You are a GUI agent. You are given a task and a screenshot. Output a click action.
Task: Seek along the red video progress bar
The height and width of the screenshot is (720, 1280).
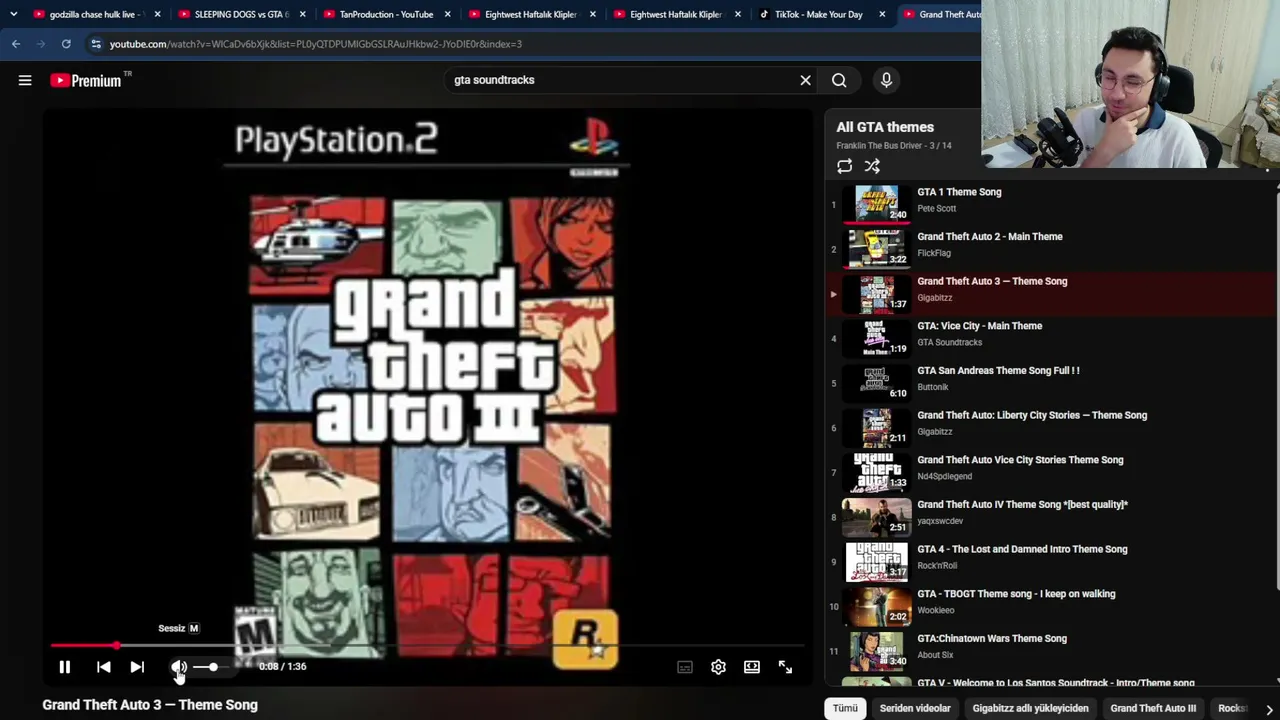pyautogui.click(x=427, y=646)
